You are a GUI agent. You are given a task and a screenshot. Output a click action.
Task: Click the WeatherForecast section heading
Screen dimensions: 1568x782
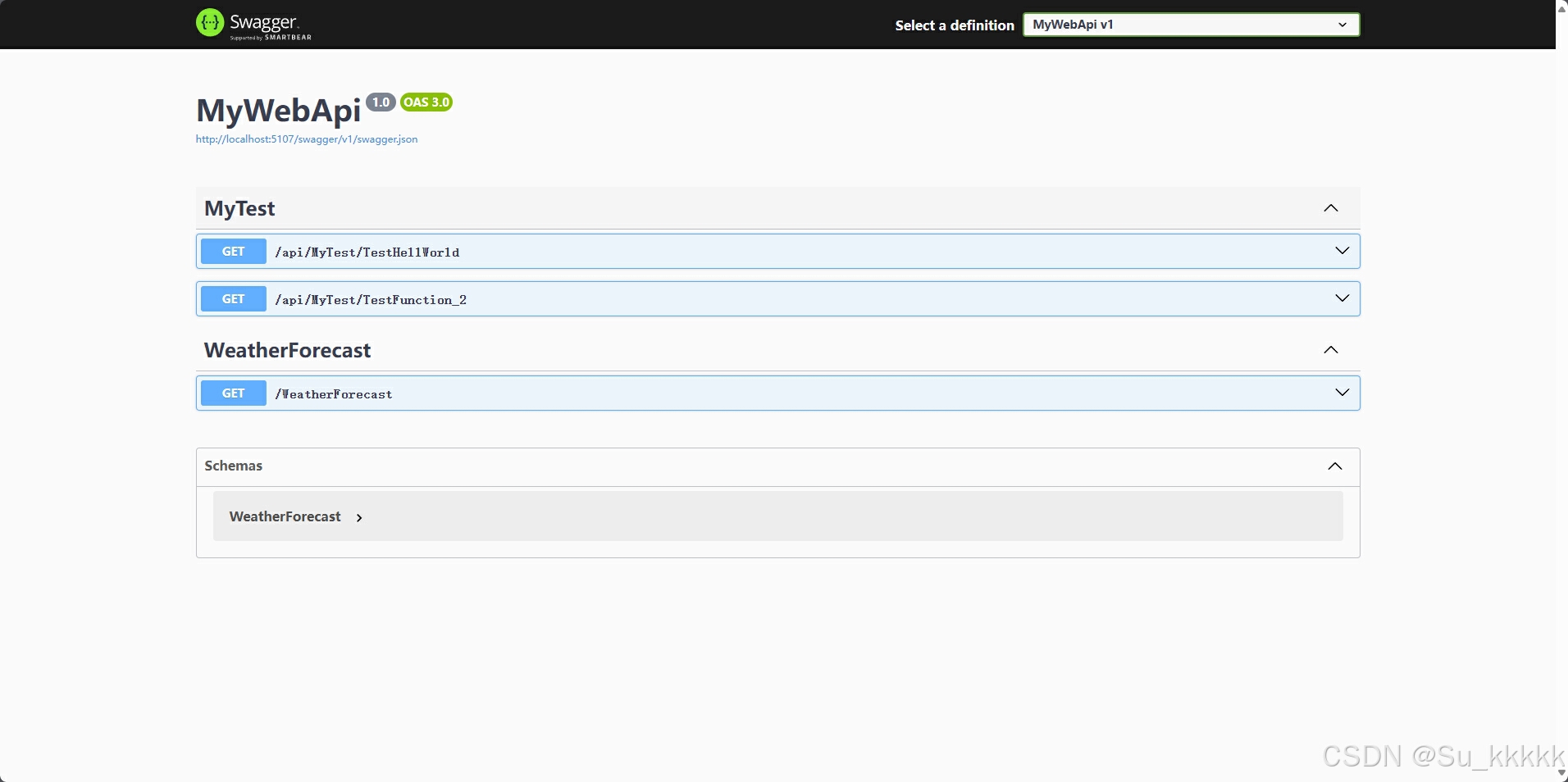coord(287,350)
